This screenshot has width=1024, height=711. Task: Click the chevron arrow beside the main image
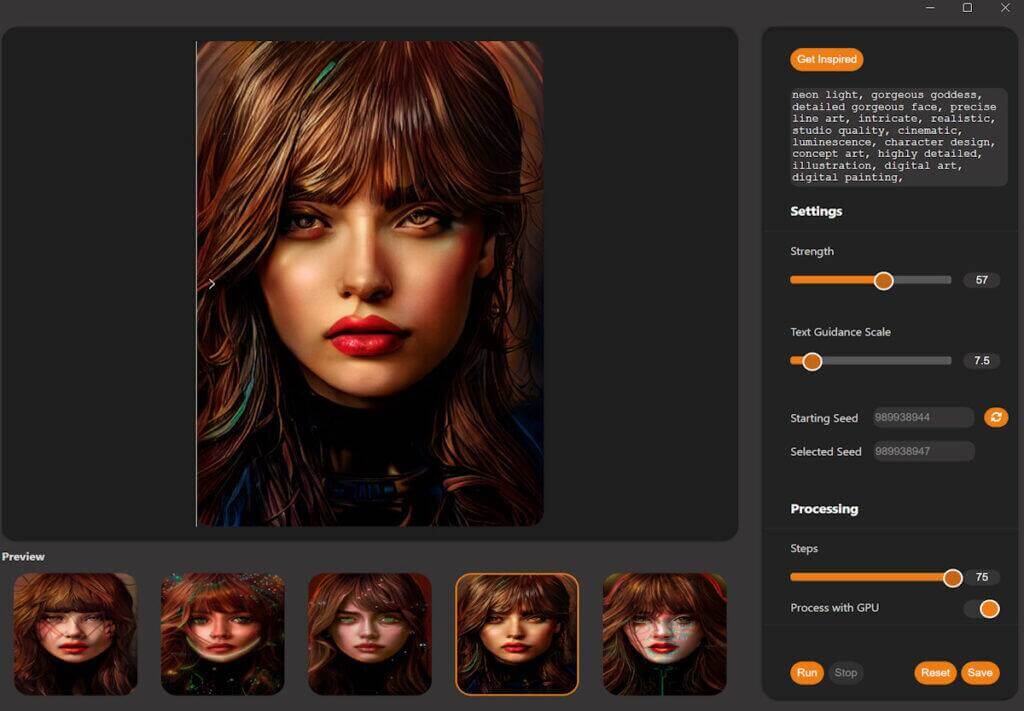pos(211,284)
